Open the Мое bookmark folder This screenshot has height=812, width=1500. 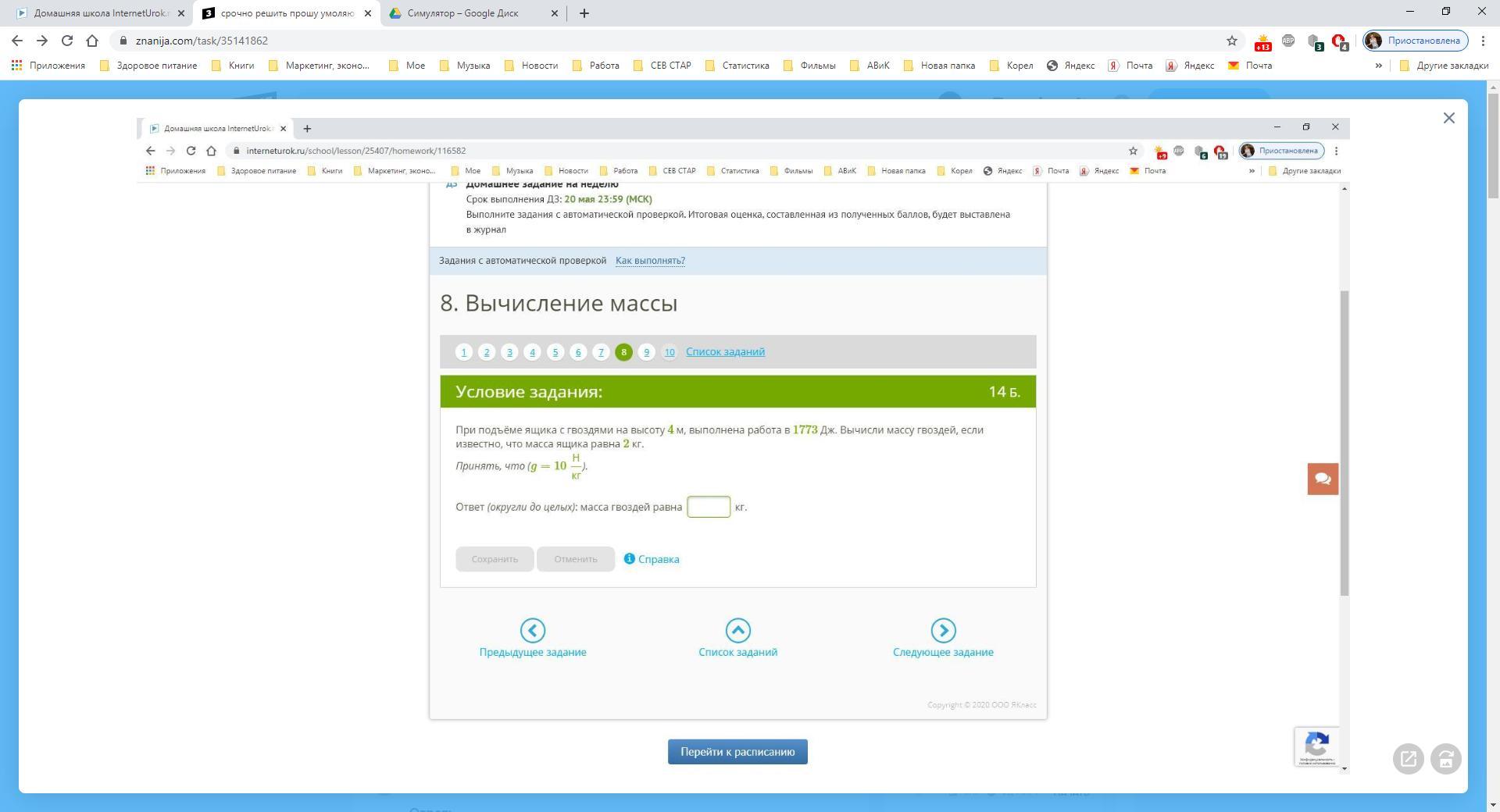(x=407, y=66)
